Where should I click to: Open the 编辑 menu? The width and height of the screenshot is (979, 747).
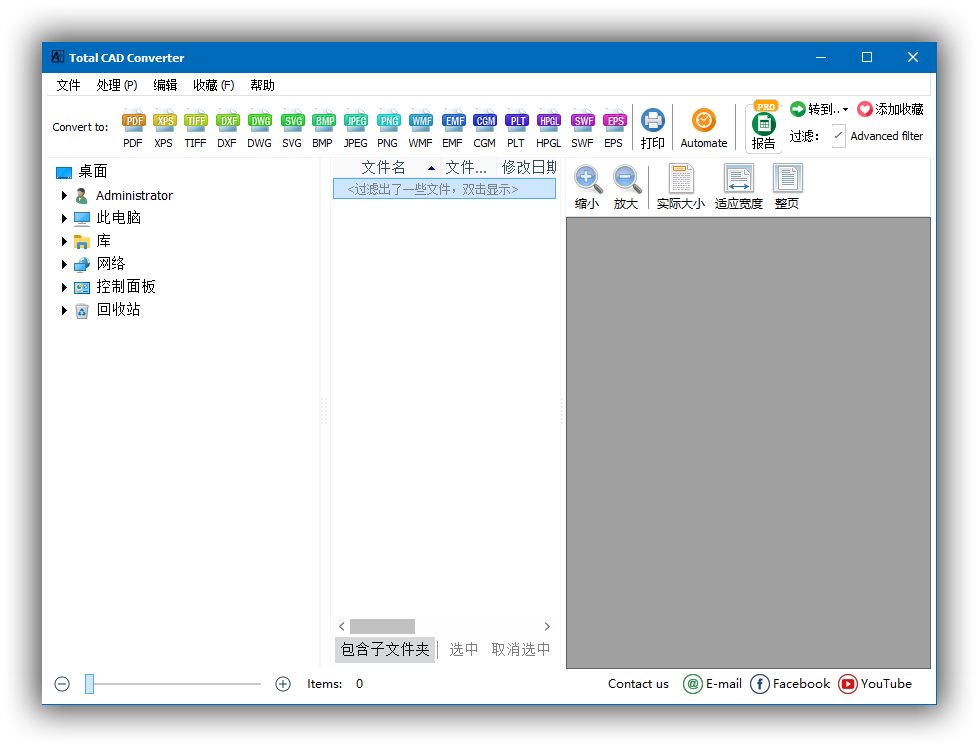[165, 85]
